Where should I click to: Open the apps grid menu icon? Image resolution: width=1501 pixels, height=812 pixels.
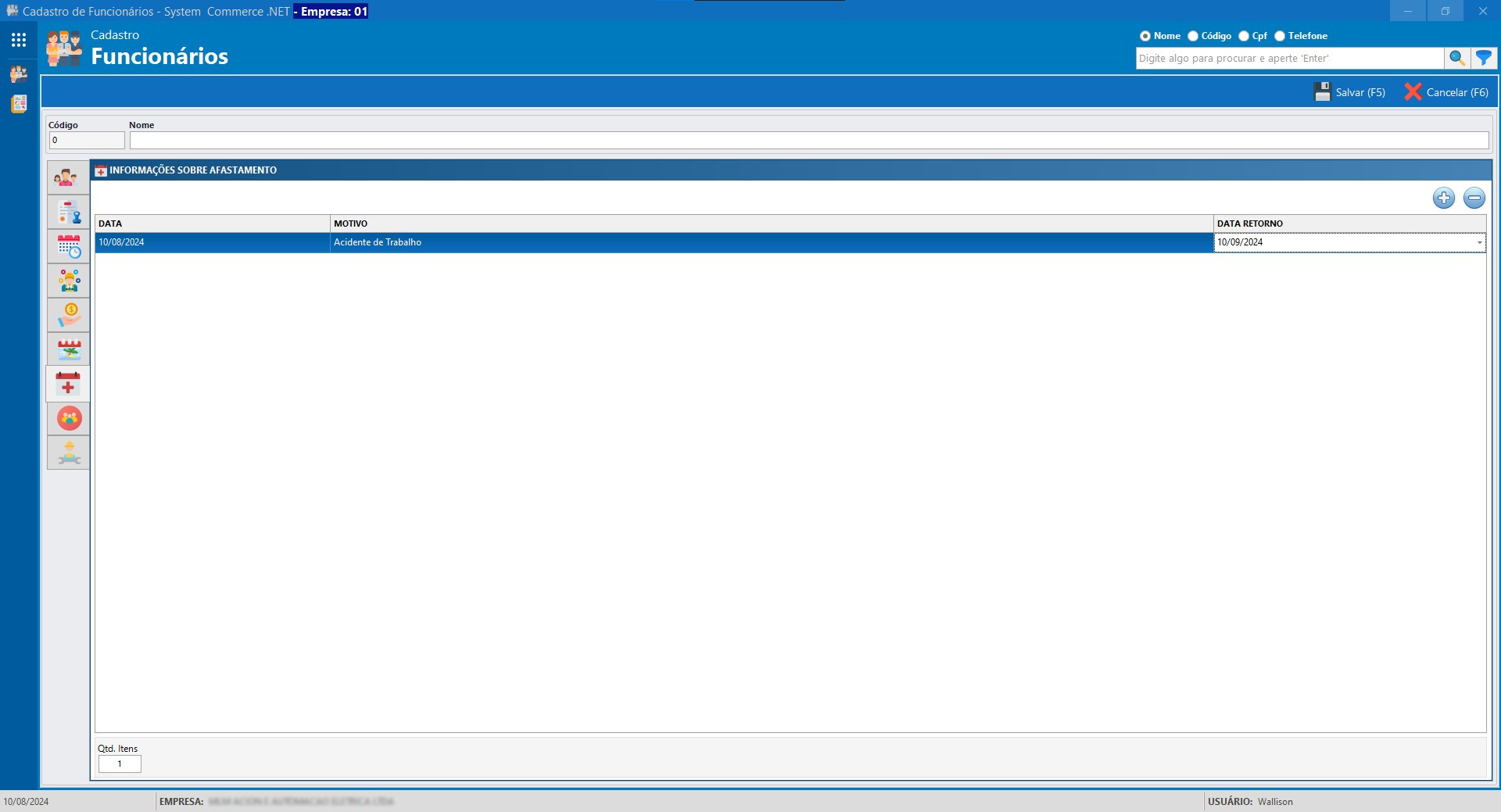click(x=19, y=40)
